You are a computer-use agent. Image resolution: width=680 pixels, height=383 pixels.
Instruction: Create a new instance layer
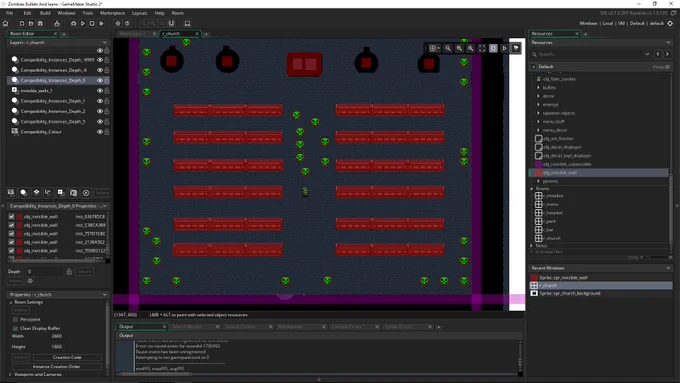coord(24,193)
